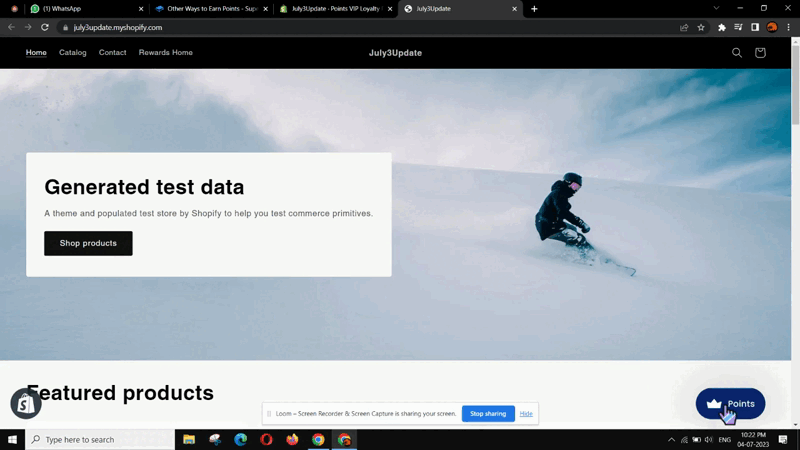Screen dimensions: 800x450
Task: Launch Firefox from the taskbar
Action: click(292, 440)
